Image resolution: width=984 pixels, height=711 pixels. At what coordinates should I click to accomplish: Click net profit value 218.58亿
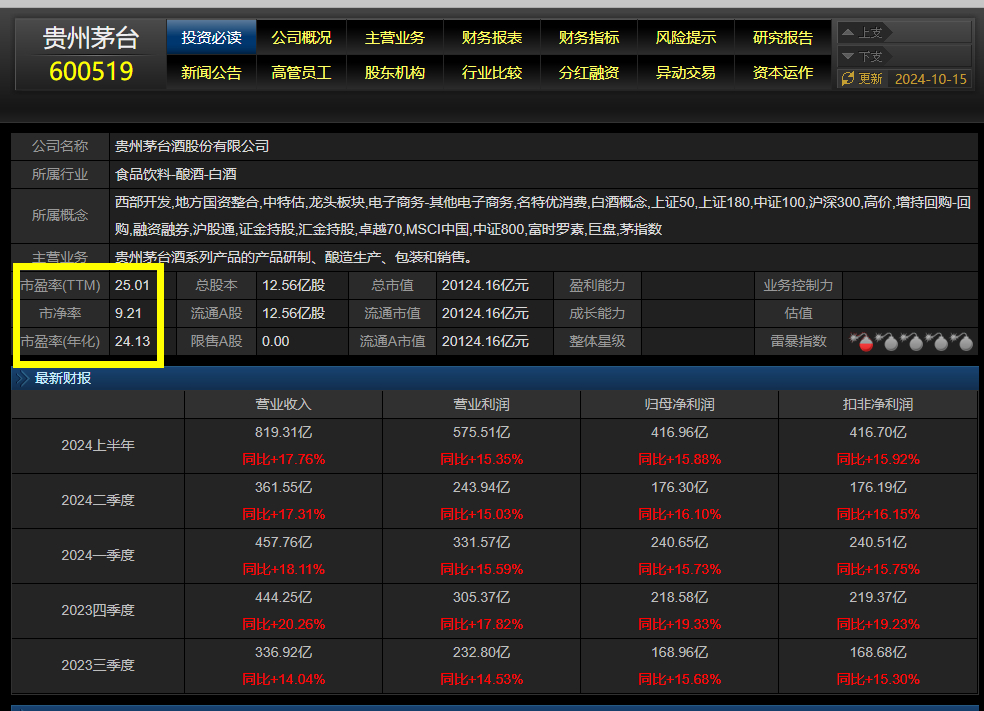tap(680, 597)
